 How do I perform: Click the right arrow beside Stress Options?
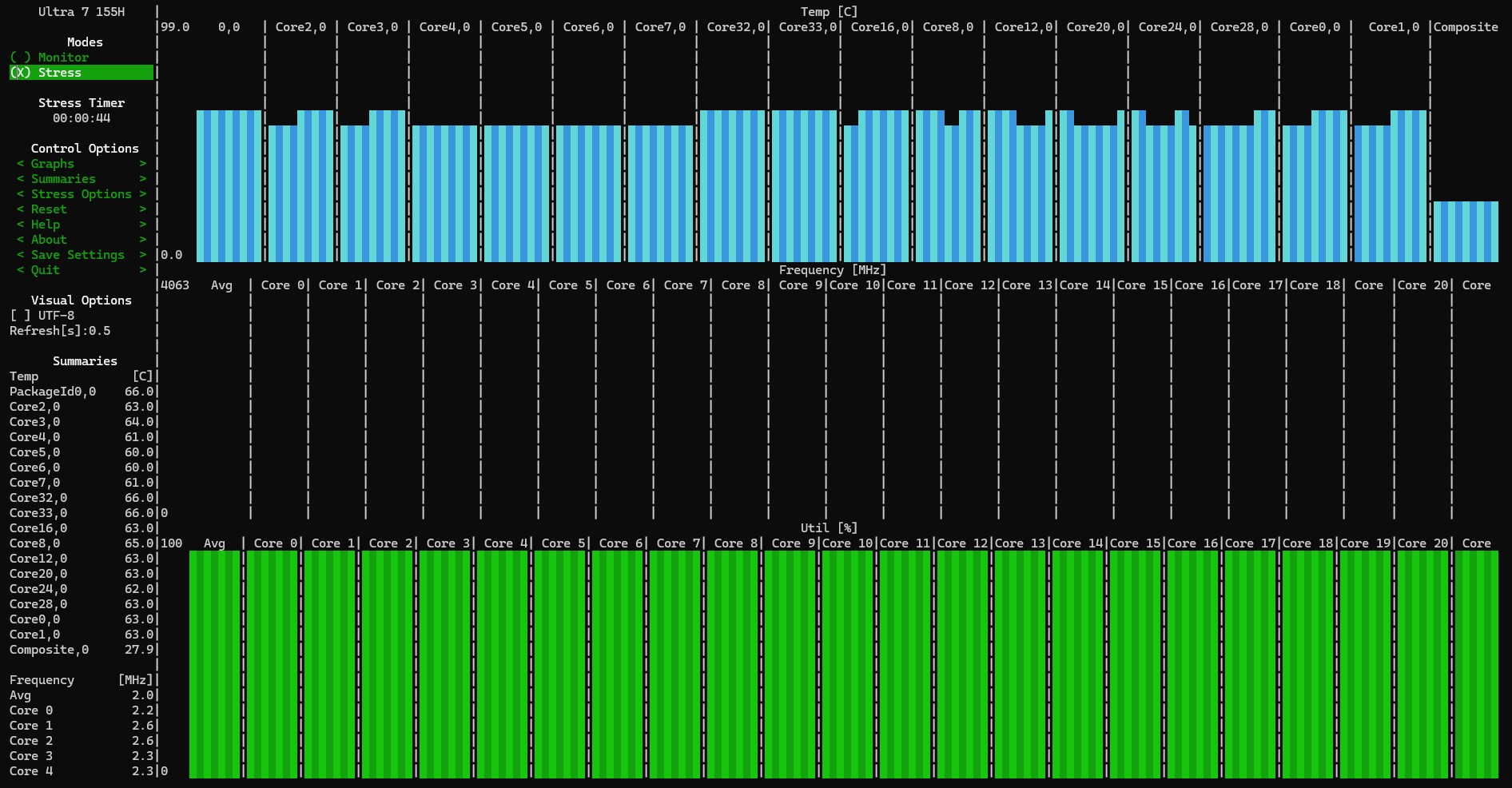[143, 194]
